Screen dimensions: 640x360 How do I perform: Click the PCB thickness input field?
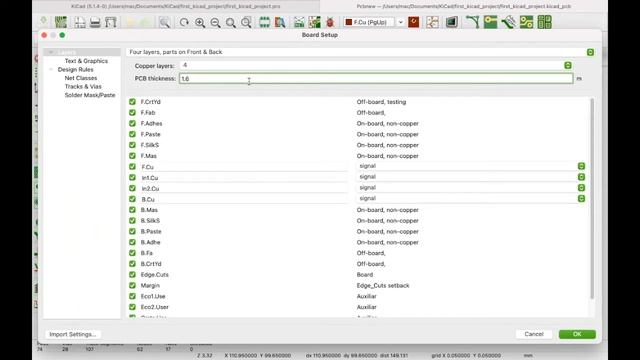click(x=376, y=78)
